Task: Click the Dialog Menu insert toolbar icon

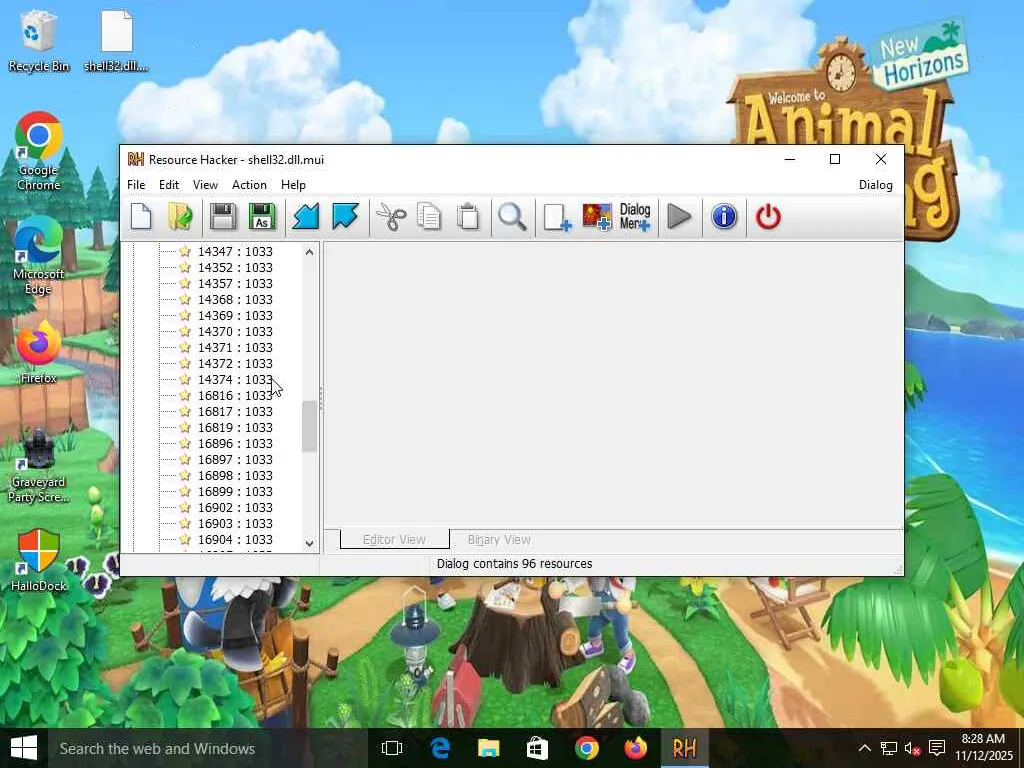Action: 635,217
